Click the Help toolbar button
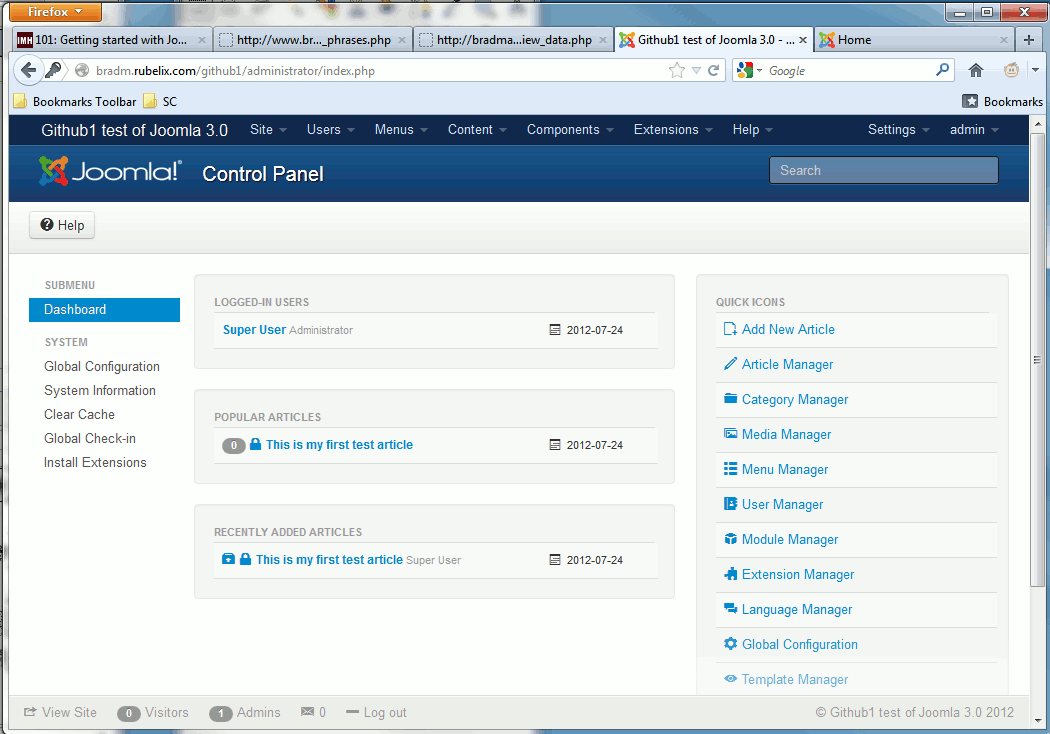Screen dimensions: 1050x734 click(62, 225)
